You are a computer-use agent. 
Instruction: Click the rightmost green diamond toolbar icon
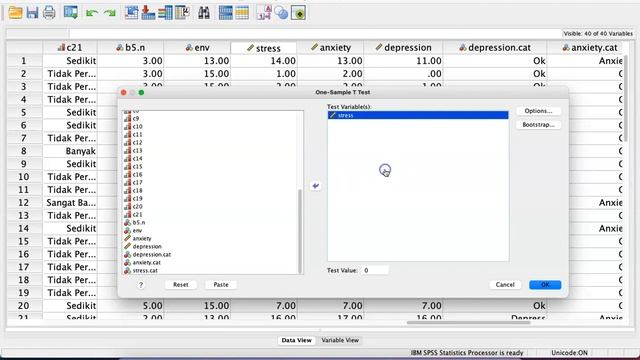298,13
